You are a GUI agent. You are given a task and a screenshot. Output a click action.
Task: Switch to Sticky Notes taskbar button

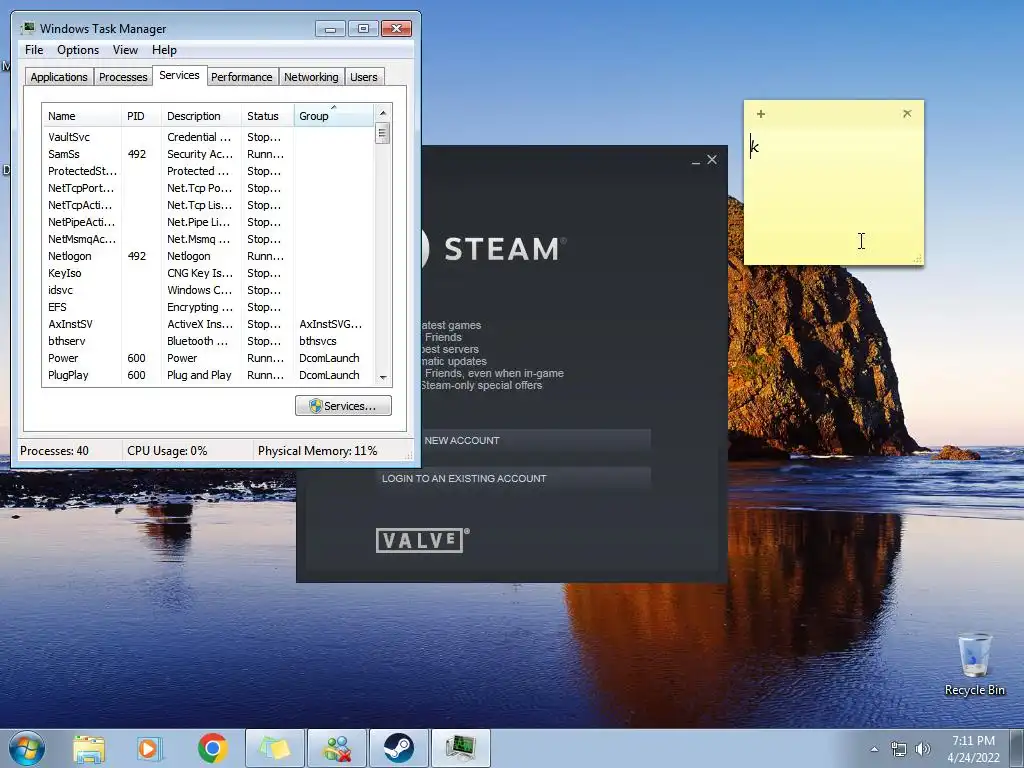tap(275, 748)
